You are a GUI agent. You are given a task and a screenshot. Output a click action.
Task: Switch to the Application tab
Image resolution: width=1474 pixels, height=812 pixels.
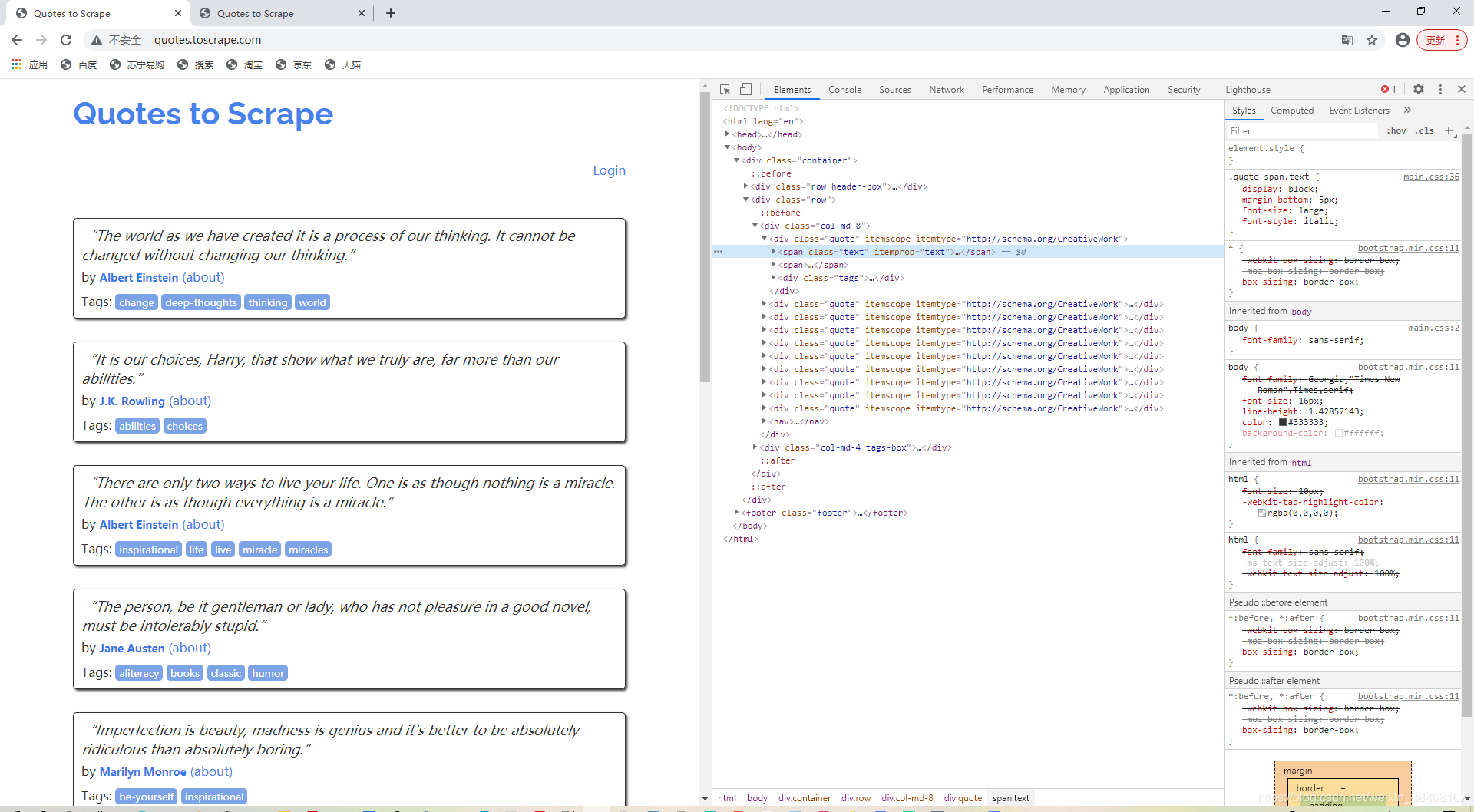1126,90
